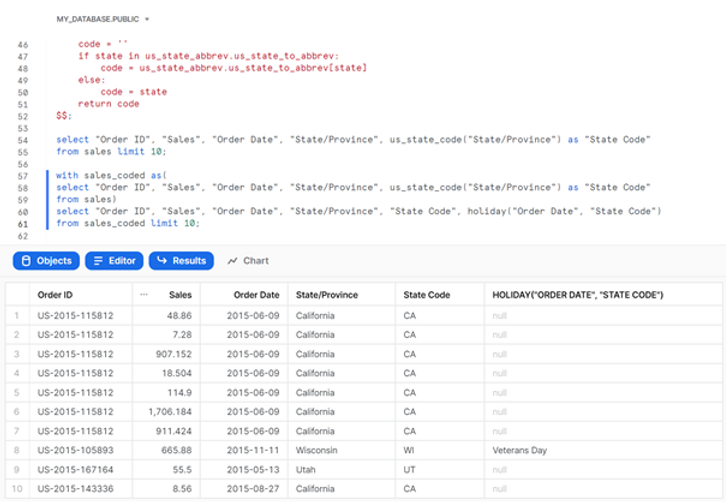Toggle the Results panel button

click(181, 261)
